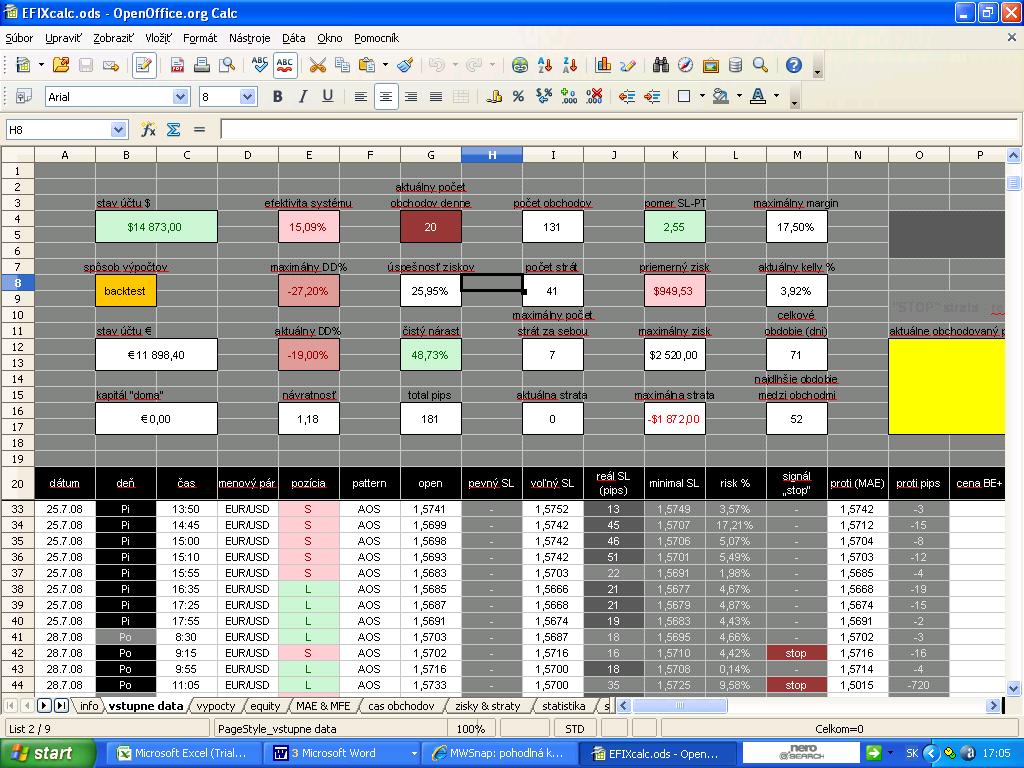Click the Zoom magnifier icon
The image size is (1024, 768).
tap(760, 65)
